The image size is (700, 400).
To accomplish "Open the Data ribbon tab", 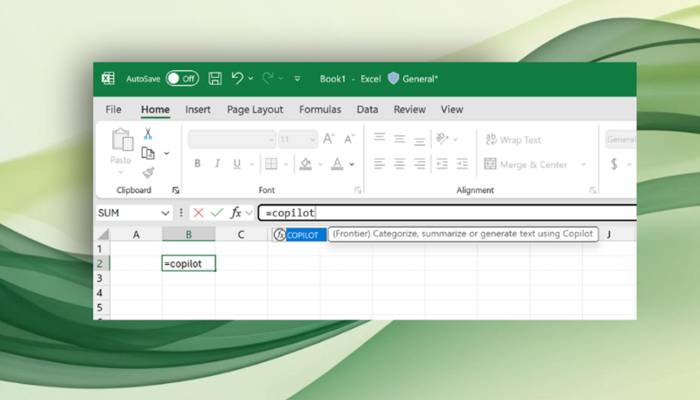I will (x=367, y=109).
